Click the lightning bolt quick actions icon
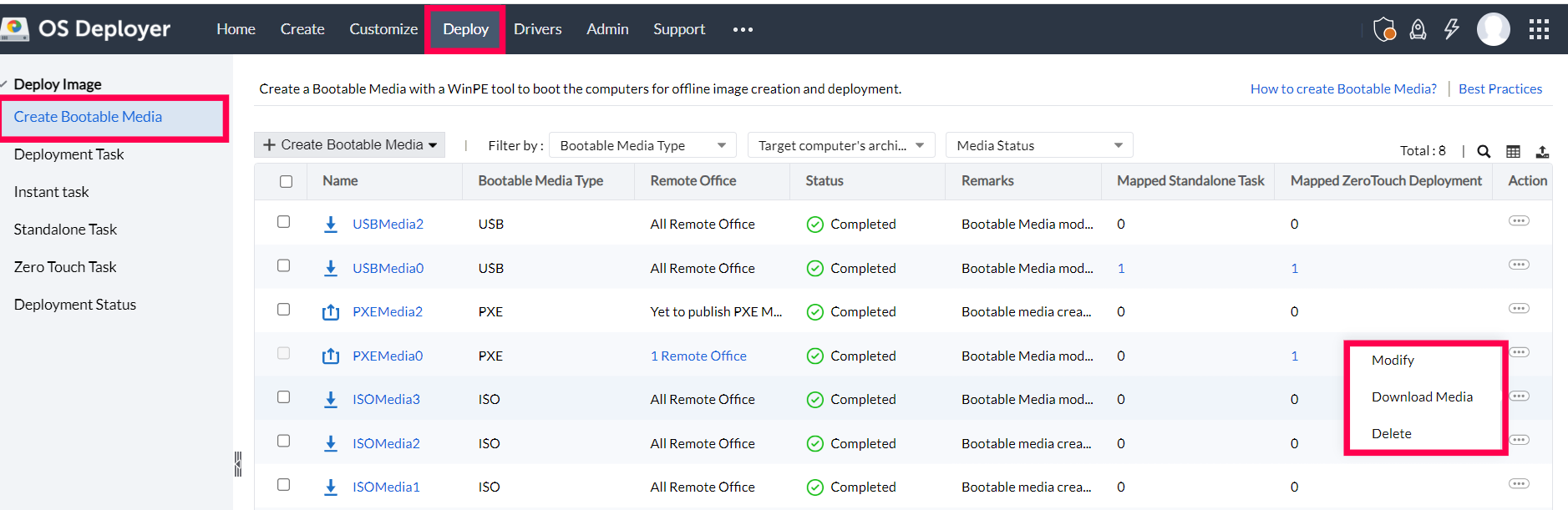 [x=1451, y=29]
